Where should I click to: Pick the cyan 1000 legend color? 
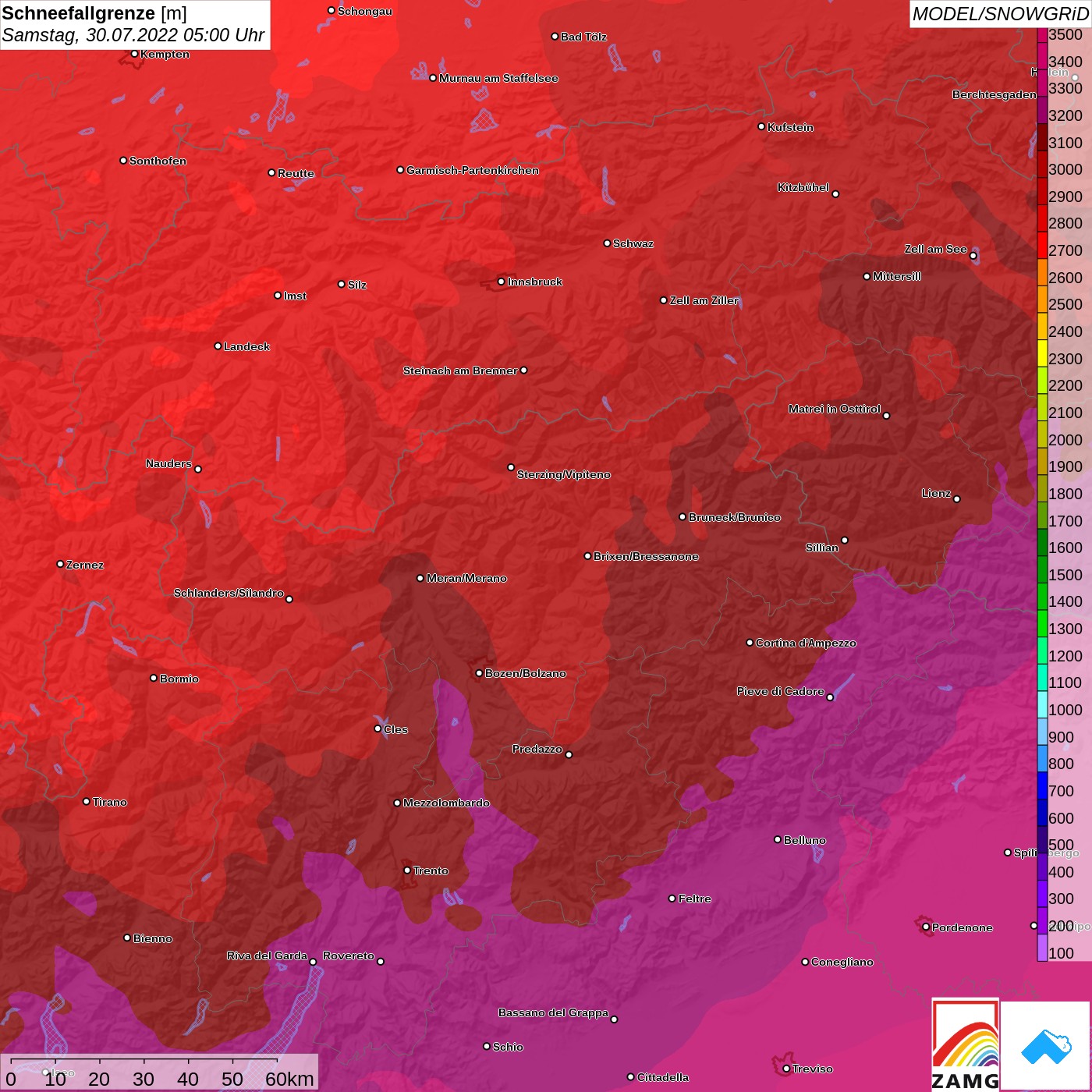(x=1042, y=703)
